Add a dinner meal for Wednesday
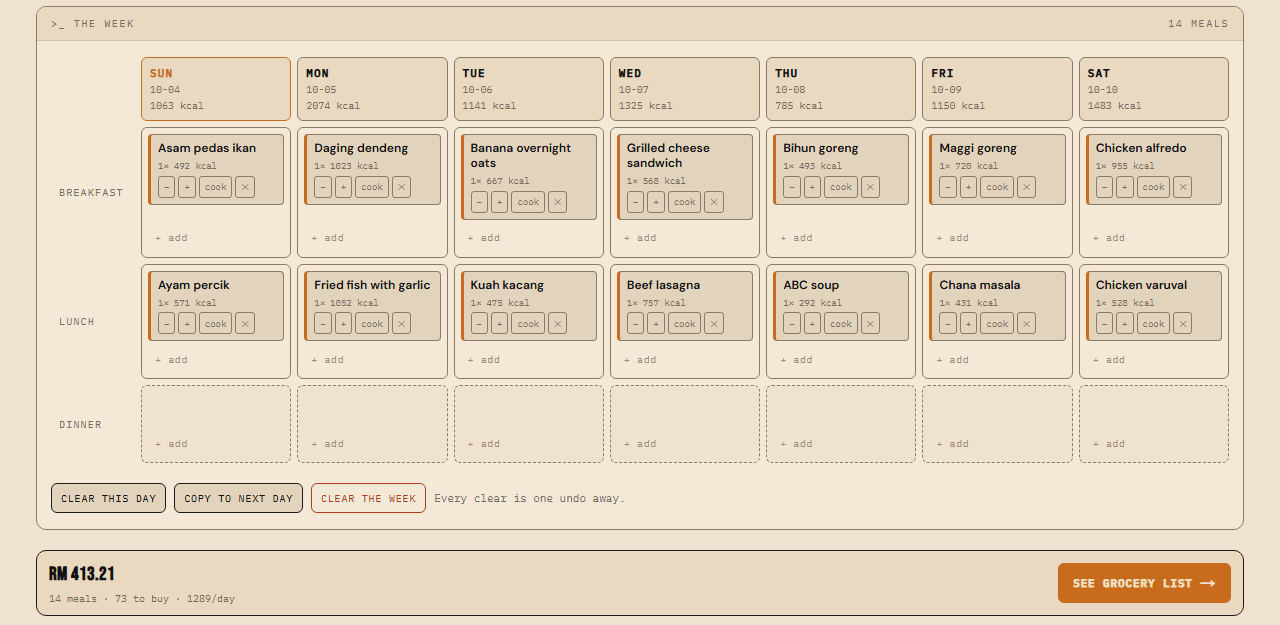The image size is (1280, 625). point(640,444)
